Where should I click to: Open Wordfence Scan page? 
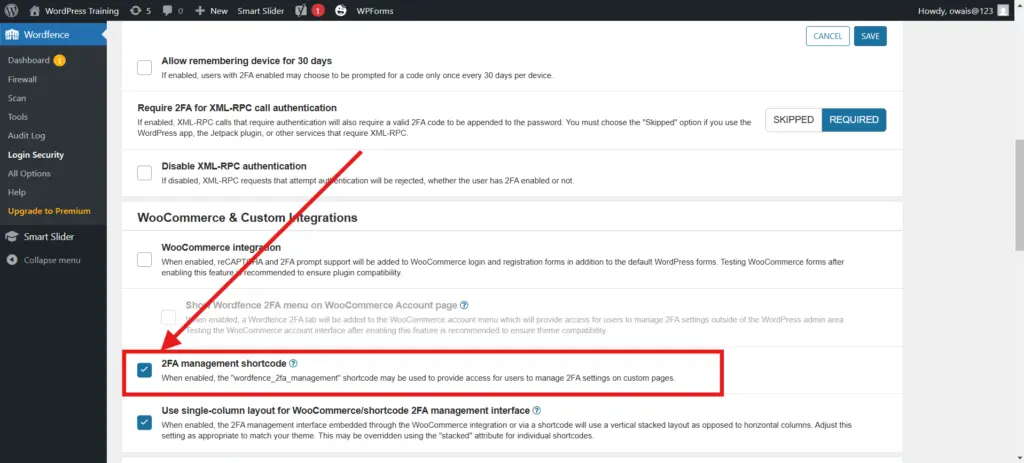tap(17, 99)
